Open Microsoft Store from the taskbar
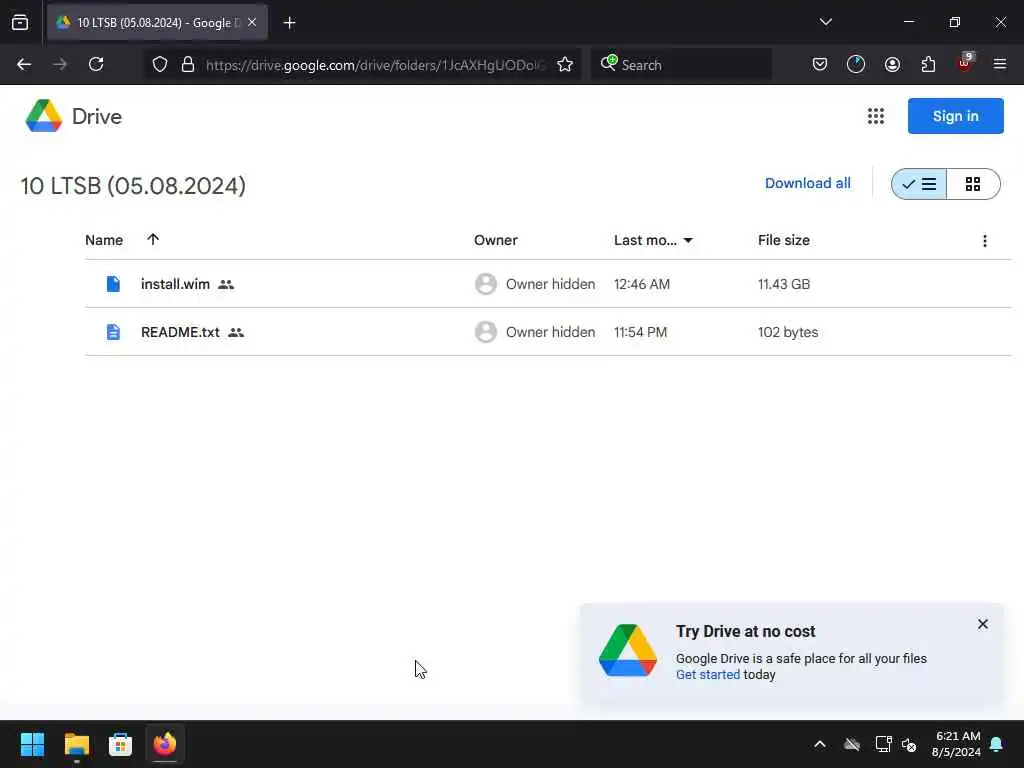 120,744
